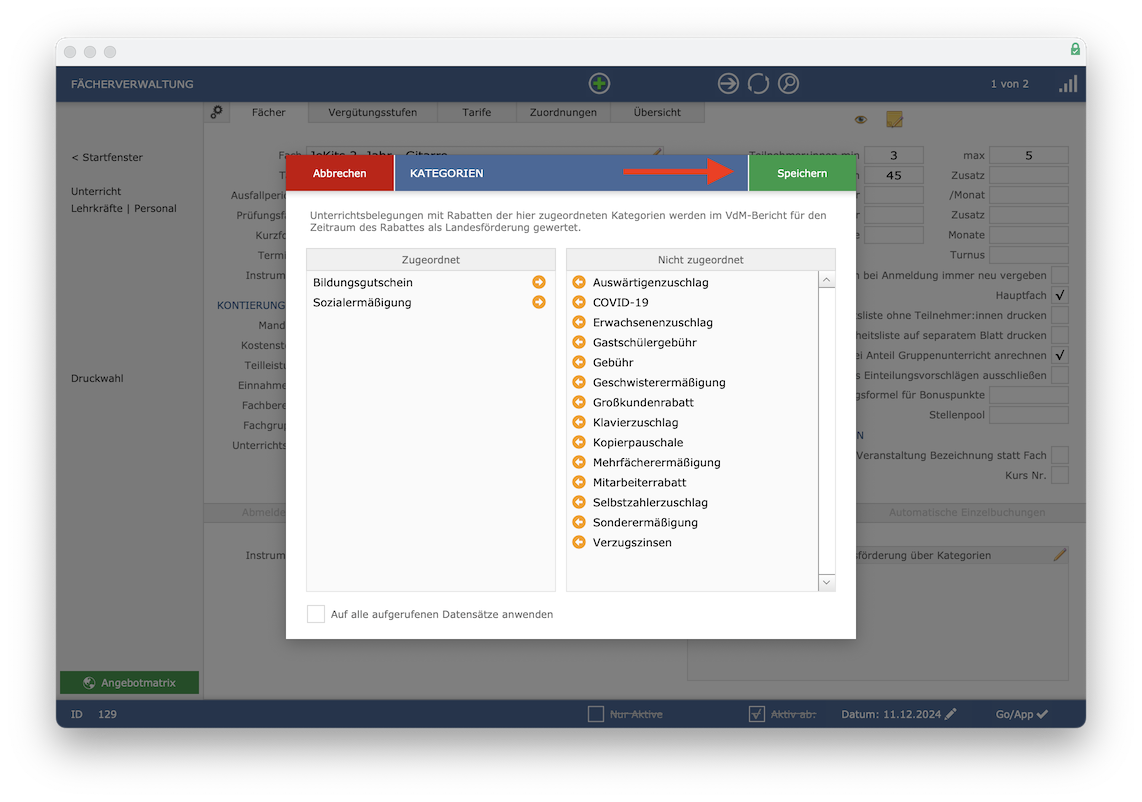Select the Bildungsgutschein entry text
The height and width of the screenshot is (802, 1142).
tap(363, 283)
